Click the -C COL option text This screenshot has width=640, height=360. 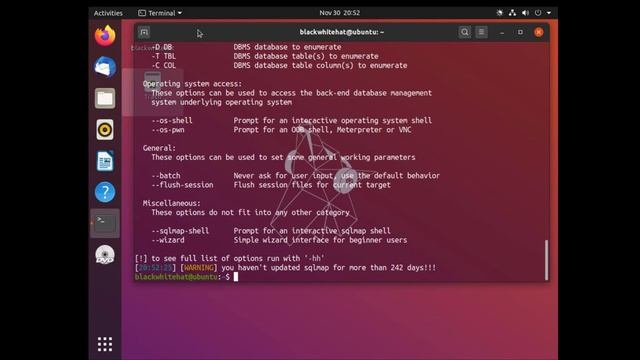point(164,65)
